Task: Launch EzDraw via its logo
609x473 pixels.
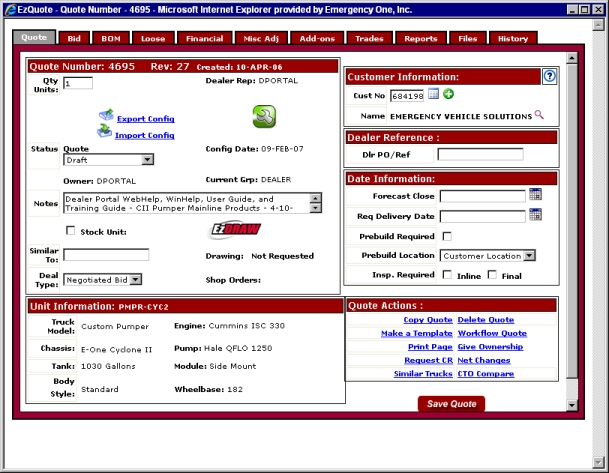Action: pos(235,231)
